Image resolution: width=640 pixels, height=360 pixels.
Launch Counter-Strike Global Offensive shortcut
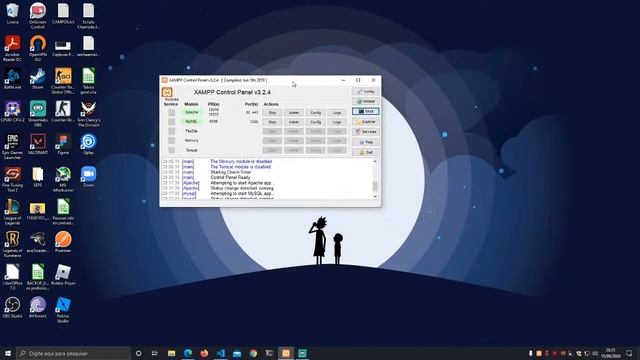coord(63,82)
